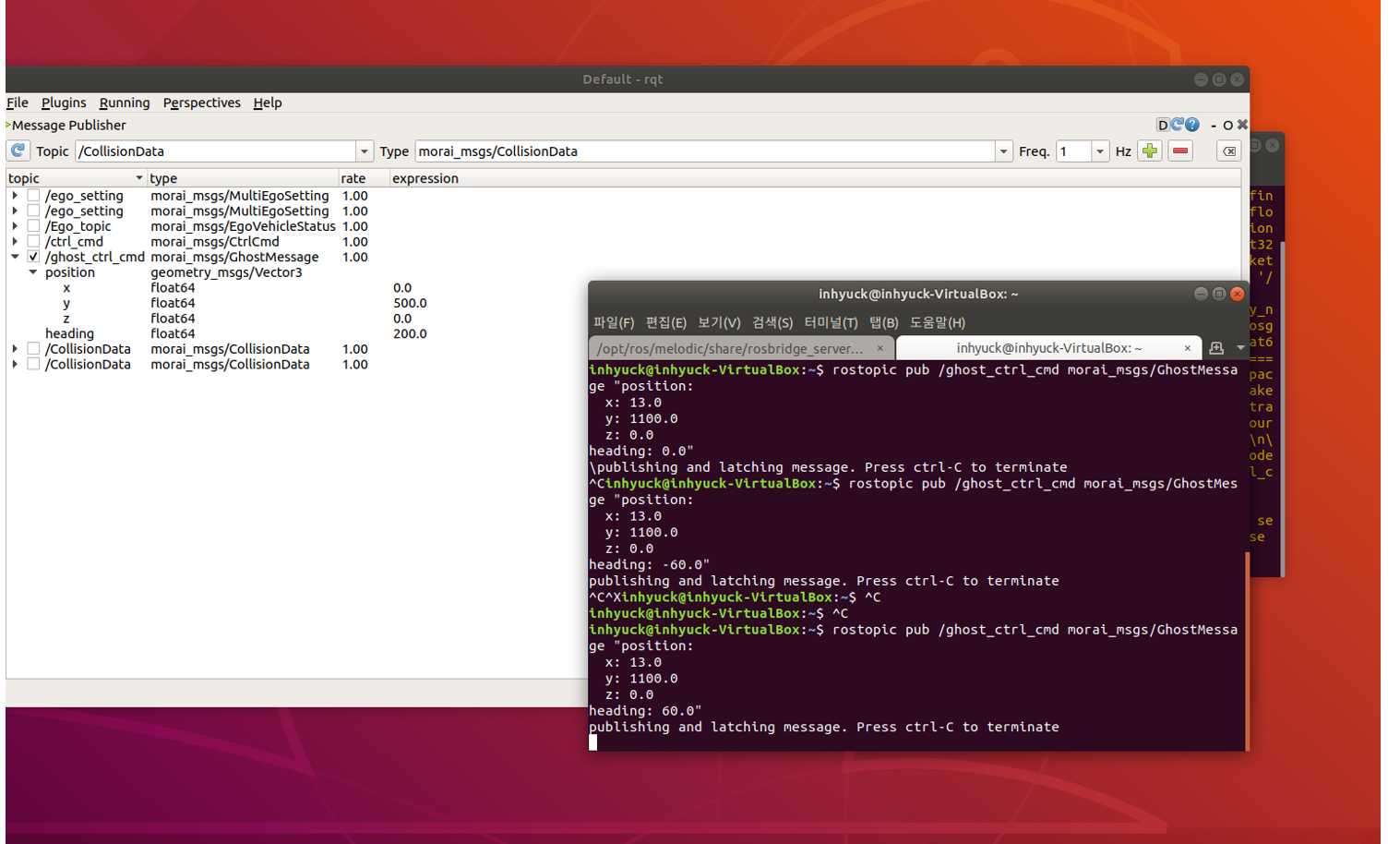Image resolution: width=1400 pixels, height=844 pixels.
Task: Open the blue help question mark icon
Action: [x=1192, y=125]
